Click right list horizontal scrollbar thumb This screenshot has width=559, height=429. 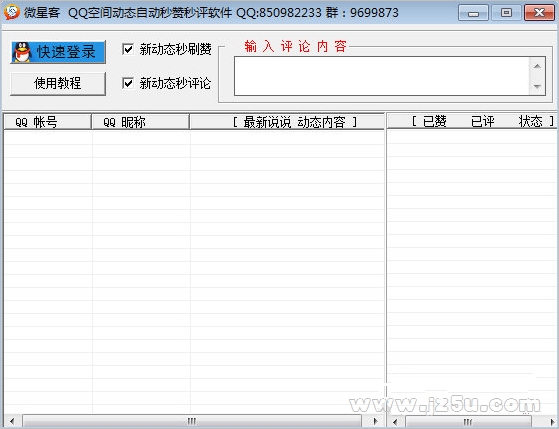tap(468, 422)
